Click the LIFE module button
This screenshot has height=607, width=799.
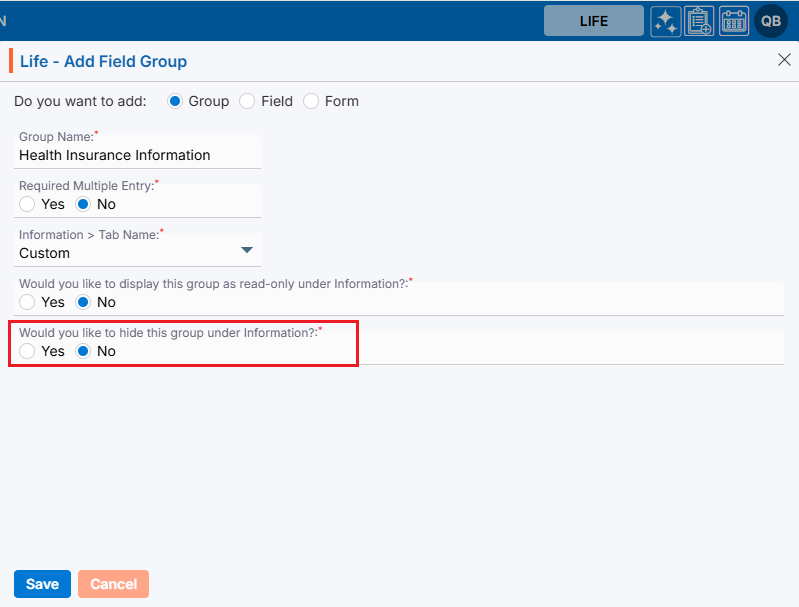[x=593, y=21]
